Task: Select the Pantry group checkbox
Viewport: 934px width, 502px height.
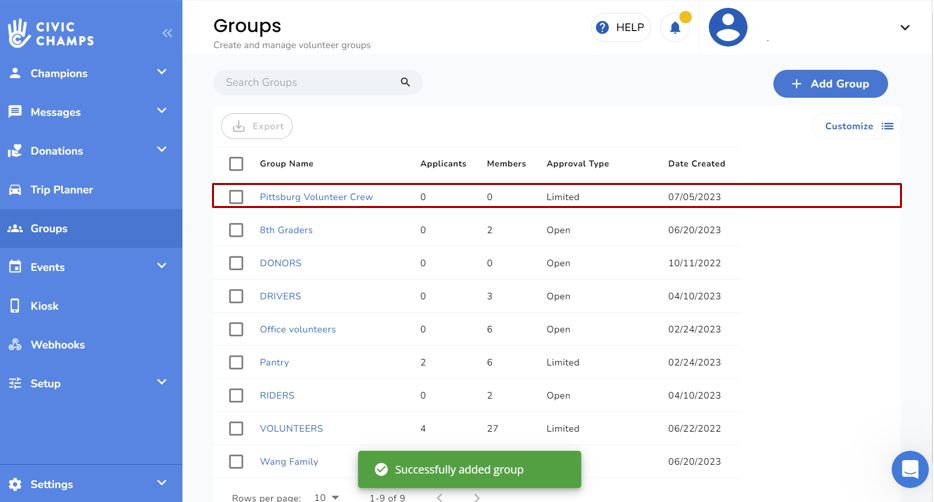Action: pyautogui.click(x=236, y=363)
